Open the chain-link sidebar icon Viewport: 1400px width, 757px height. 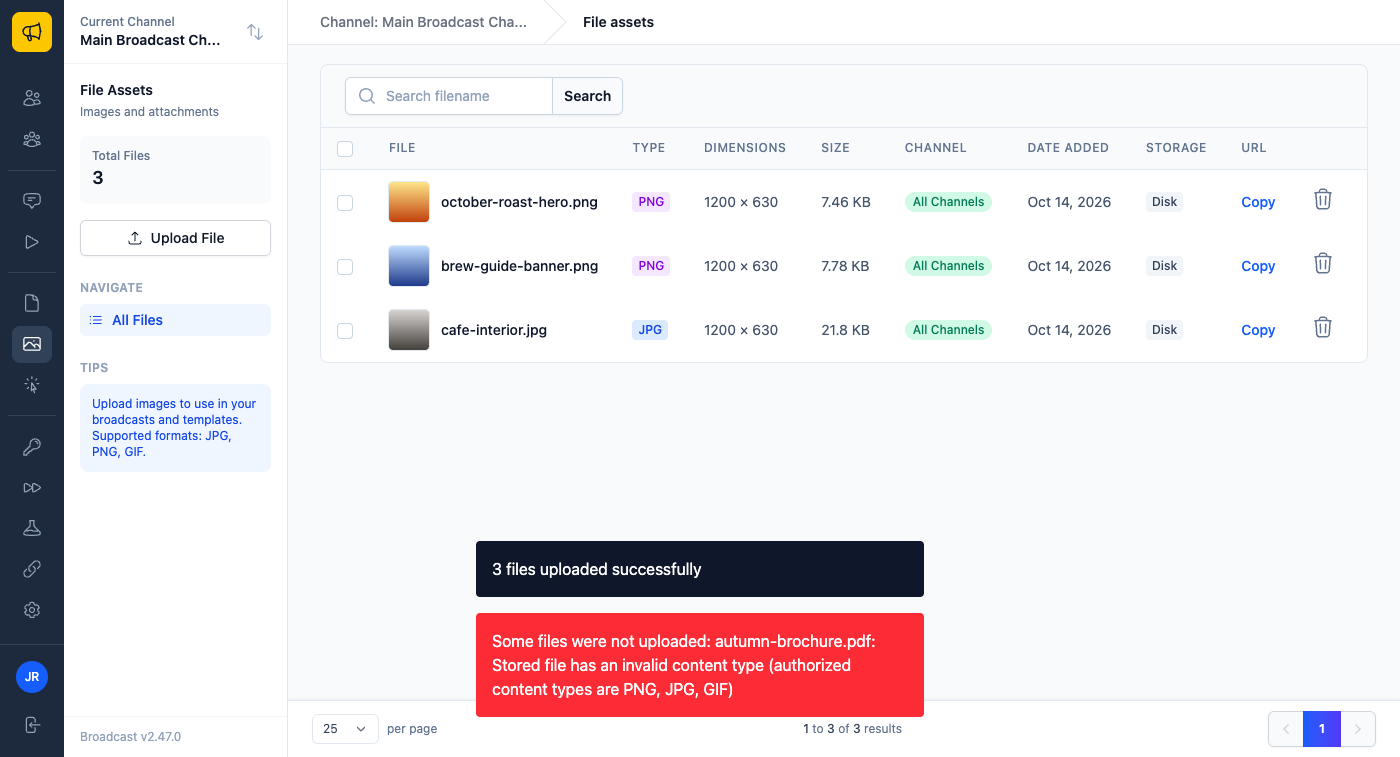[32, 569]
